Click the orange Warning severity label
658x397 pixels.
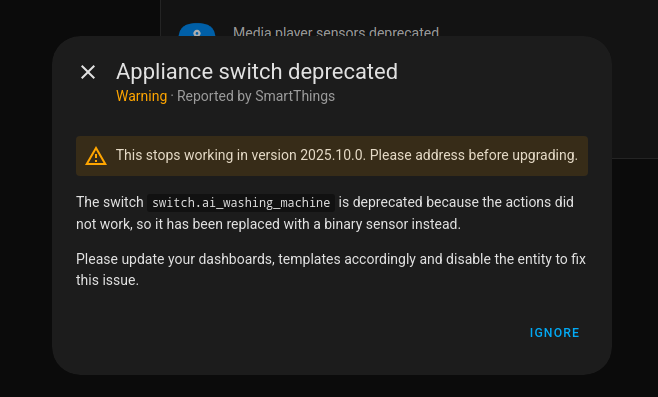click(x=141, y=96)
